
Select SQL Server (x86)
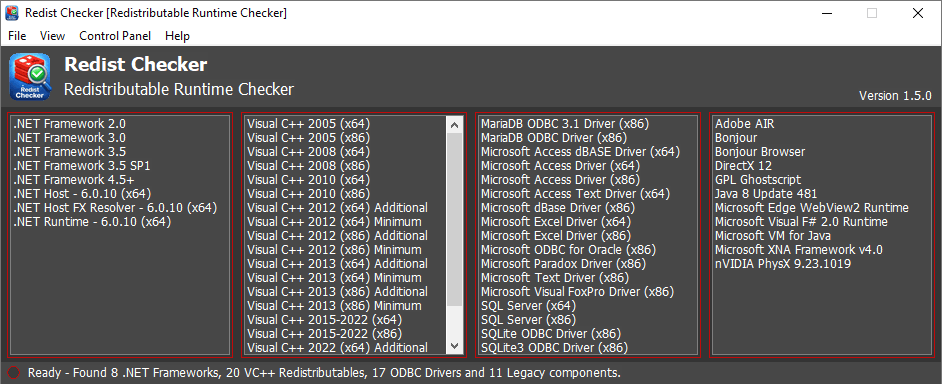(x=528, y=320)
